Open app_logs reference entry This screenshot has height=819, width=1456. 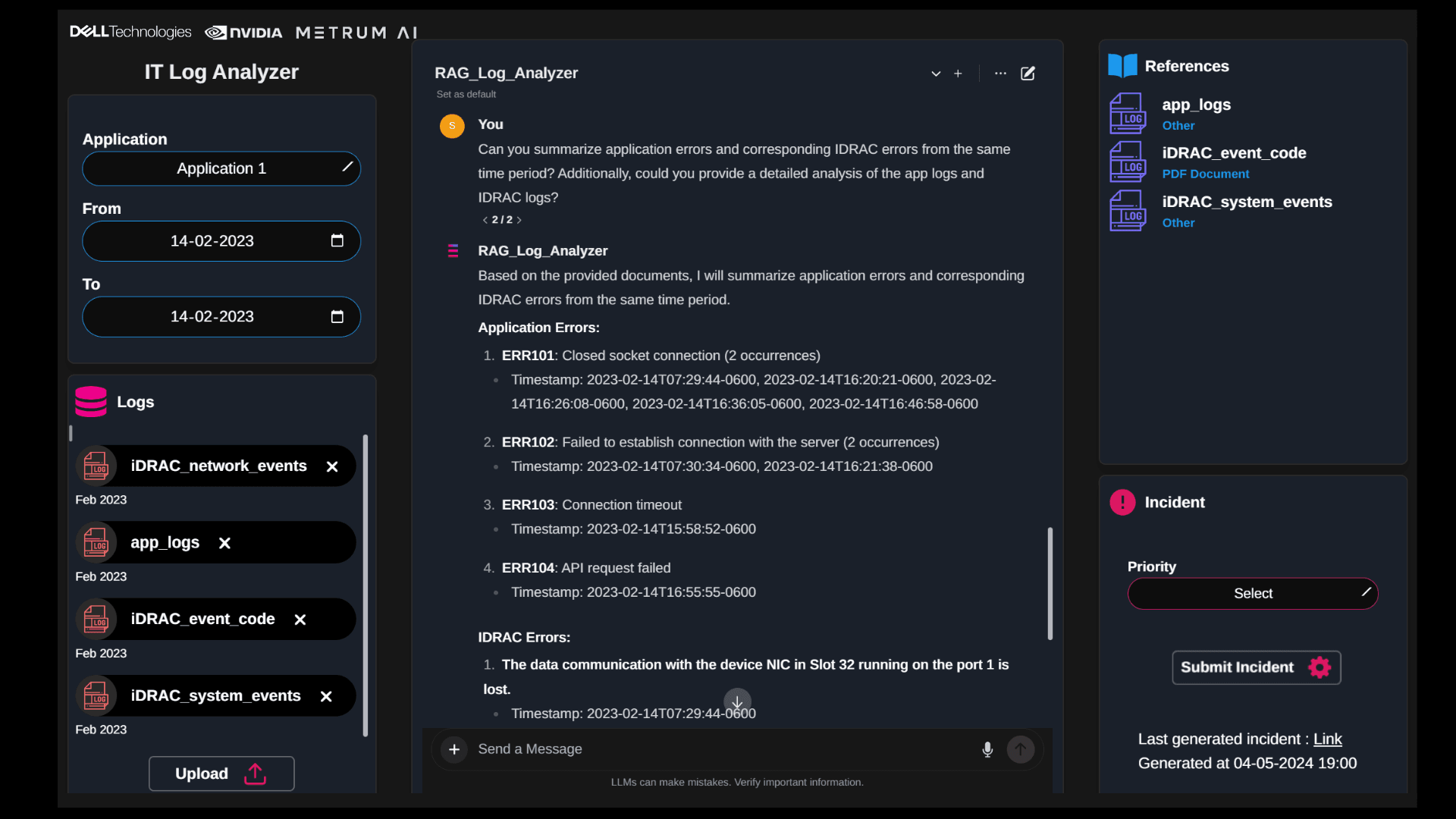point(1196,105)
